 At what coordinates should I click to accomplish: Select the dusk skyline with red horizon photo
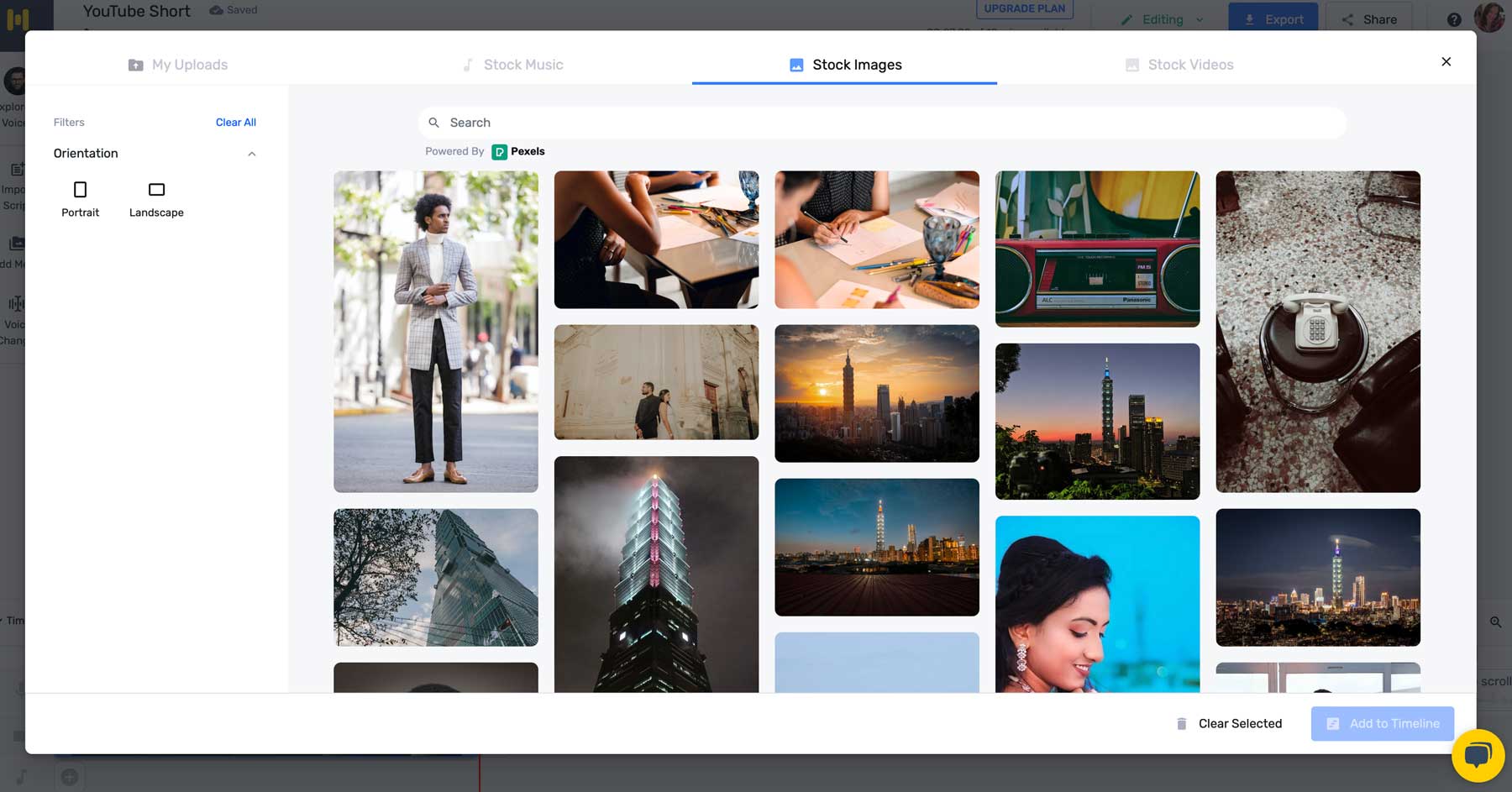click(1097, 421)
